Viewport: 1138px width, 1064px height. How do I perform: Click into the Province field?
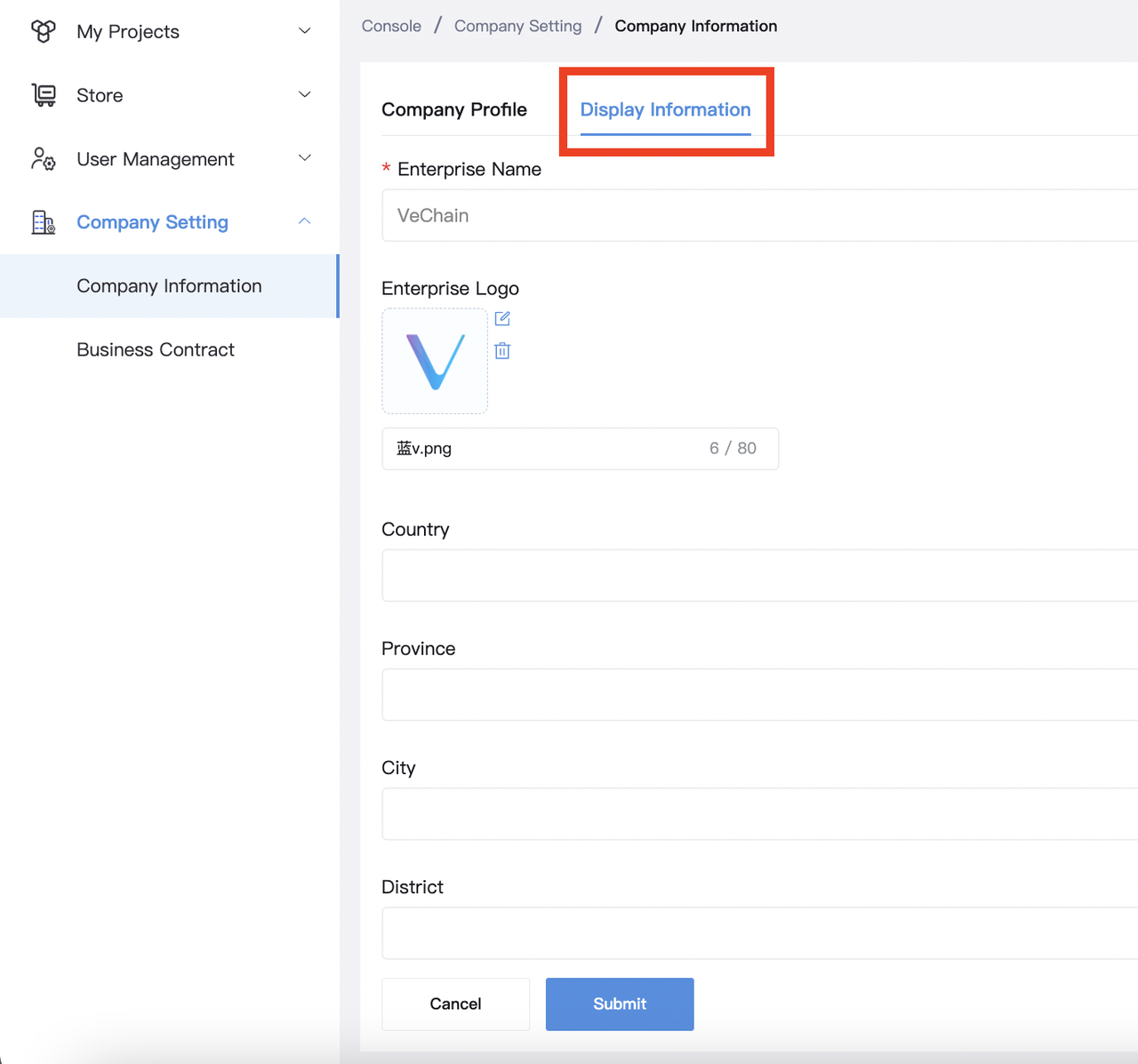click(x=760, y=694)
